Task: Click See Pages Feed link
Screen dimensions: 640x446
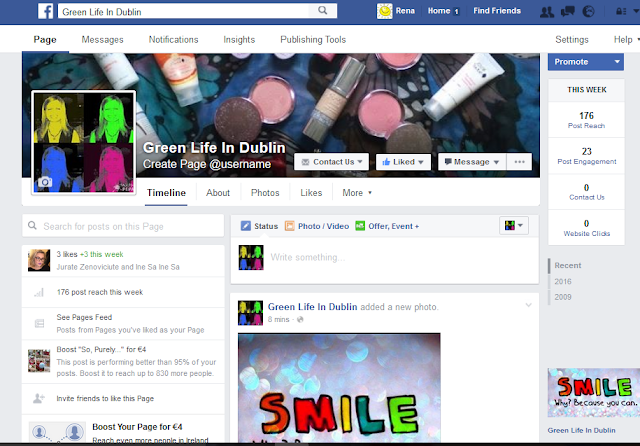Action: (x=84, y=317)
